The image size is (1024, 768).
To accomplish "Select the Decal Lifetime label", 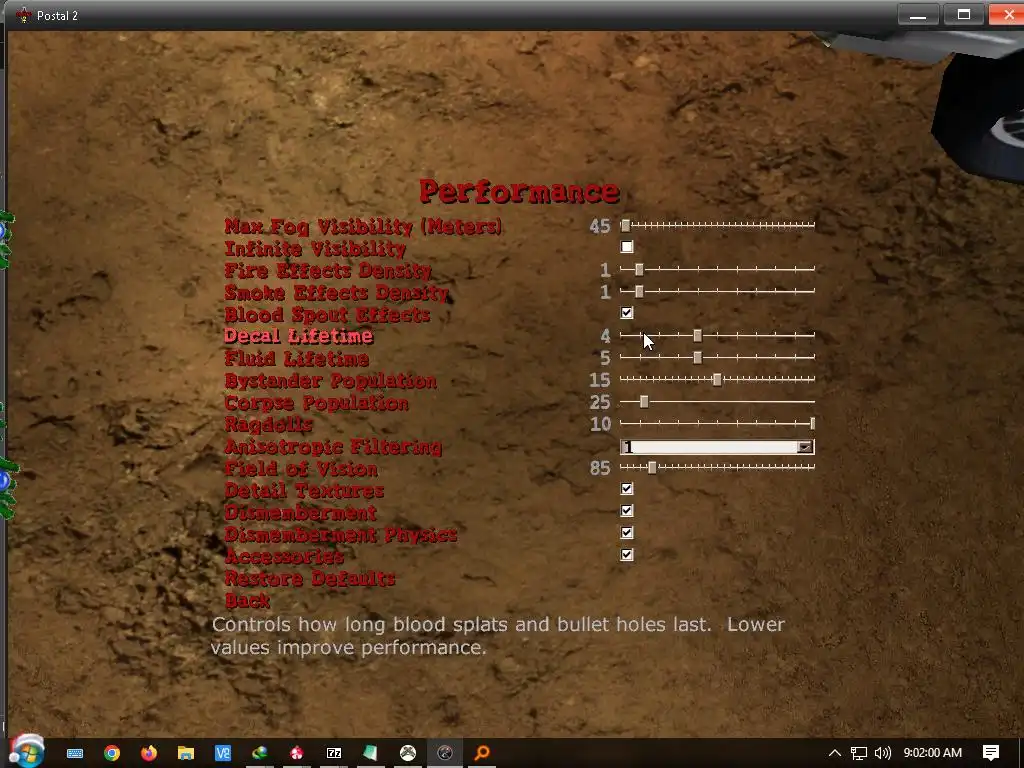I will [298, 336].
